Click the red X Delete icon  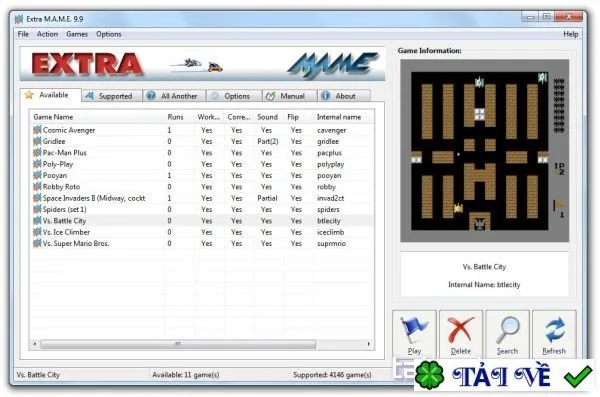point(461,330)
